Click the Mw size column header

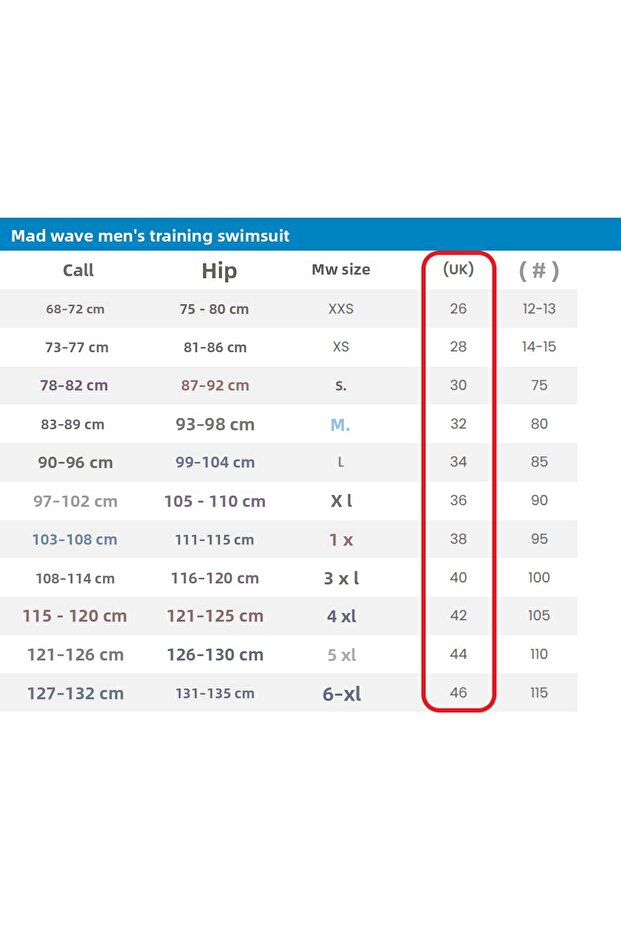tap(341, 269)
